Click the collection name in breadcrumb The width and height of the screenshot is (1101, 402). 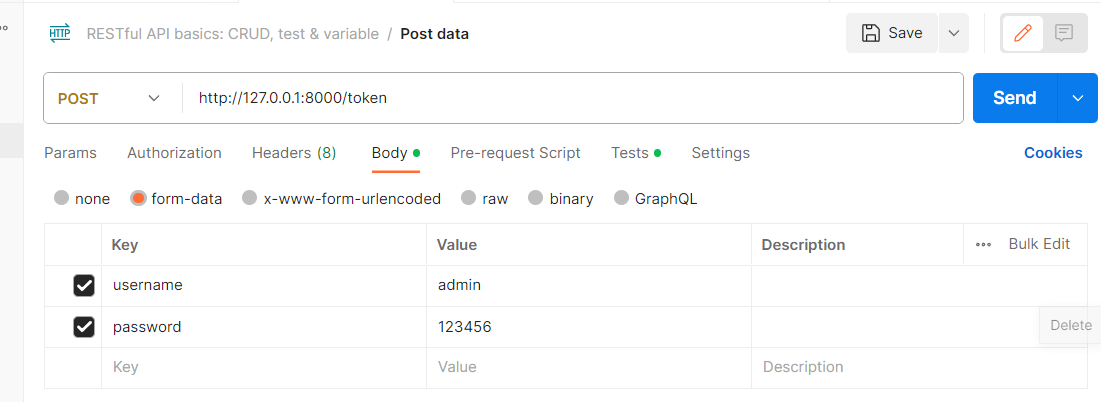tap(232, 34)
